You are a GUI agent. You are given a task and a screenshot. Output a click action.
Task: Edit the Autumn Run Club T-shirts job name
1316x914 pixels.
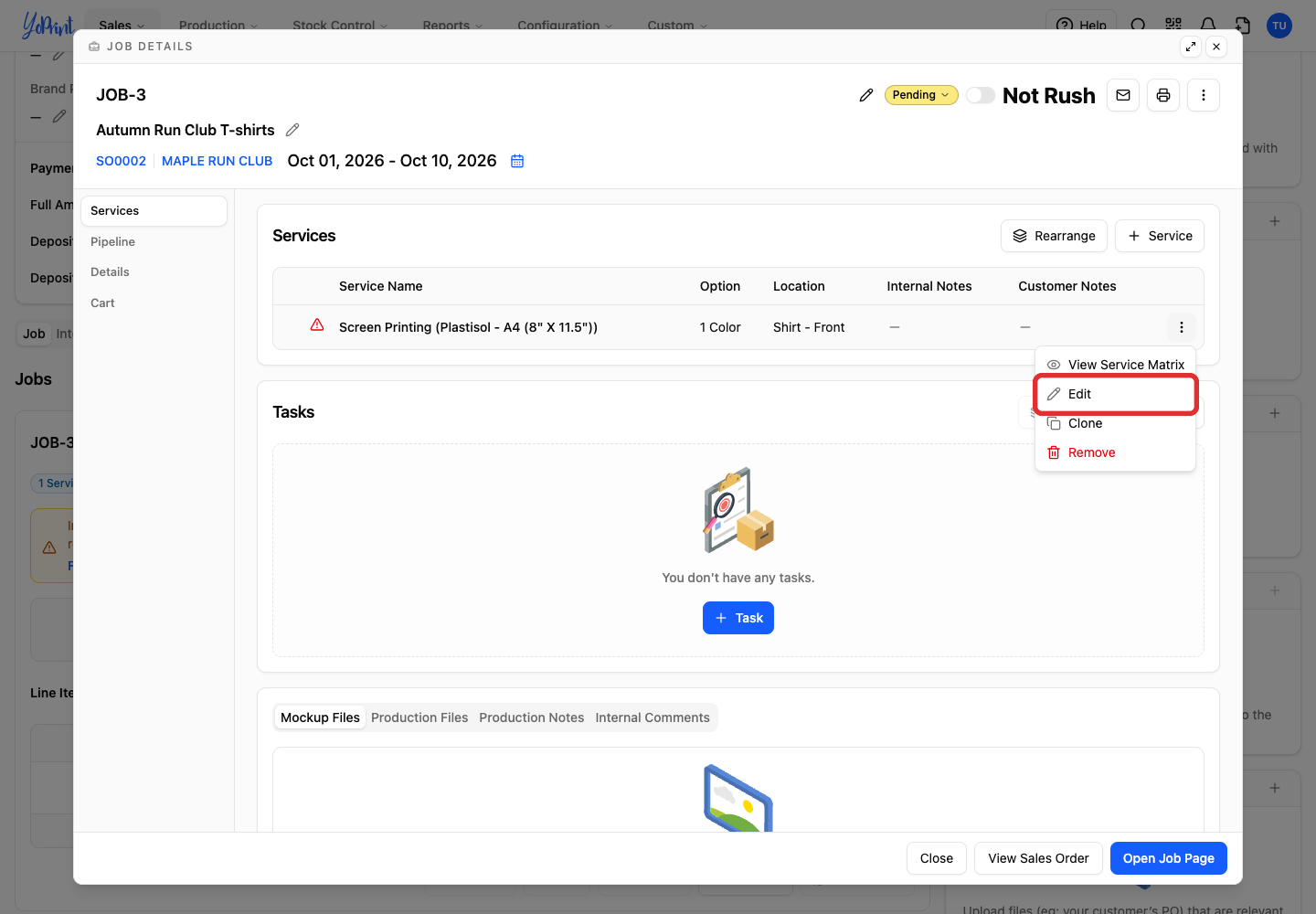click(292, 130)
